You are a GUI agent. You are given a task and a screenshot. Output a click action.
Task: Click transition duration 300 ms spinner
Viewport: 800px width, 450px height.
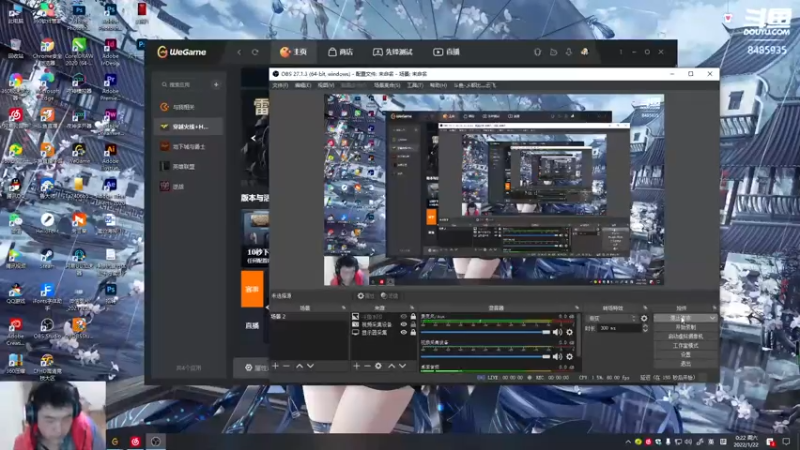[x=623, y=328]
